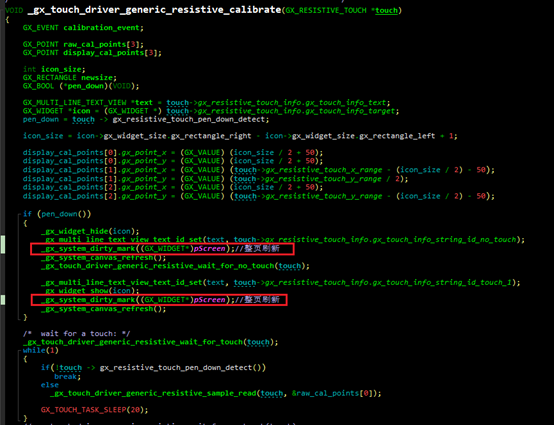
Task: Click the 'GX_TOUCH_TASK_SLEEP(20);' line
Action: pyautogui.click(x=94, y=410)
